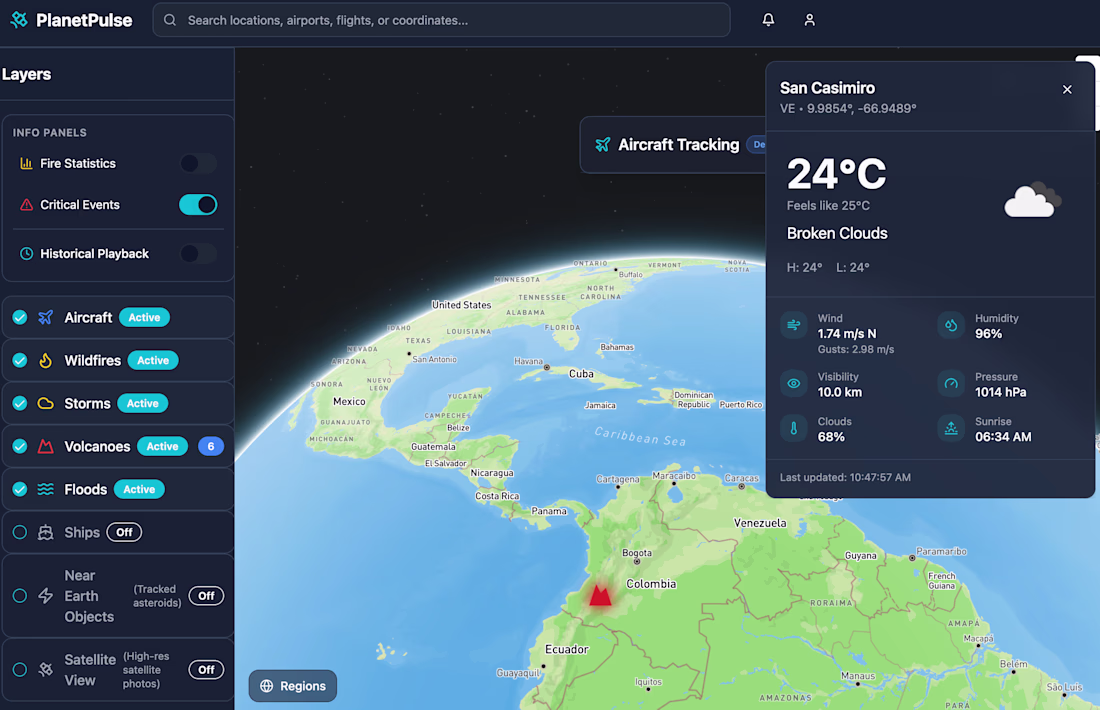The image size is (1100, 710).
Task: Click the 24°C temperature reading
Action: (x=836, y=174)
